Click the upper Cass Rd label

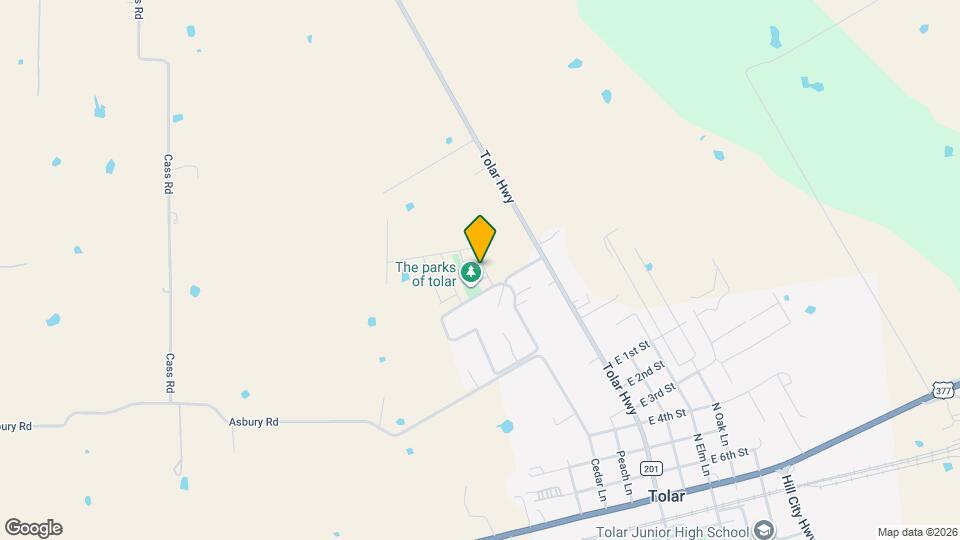[168, 174]
